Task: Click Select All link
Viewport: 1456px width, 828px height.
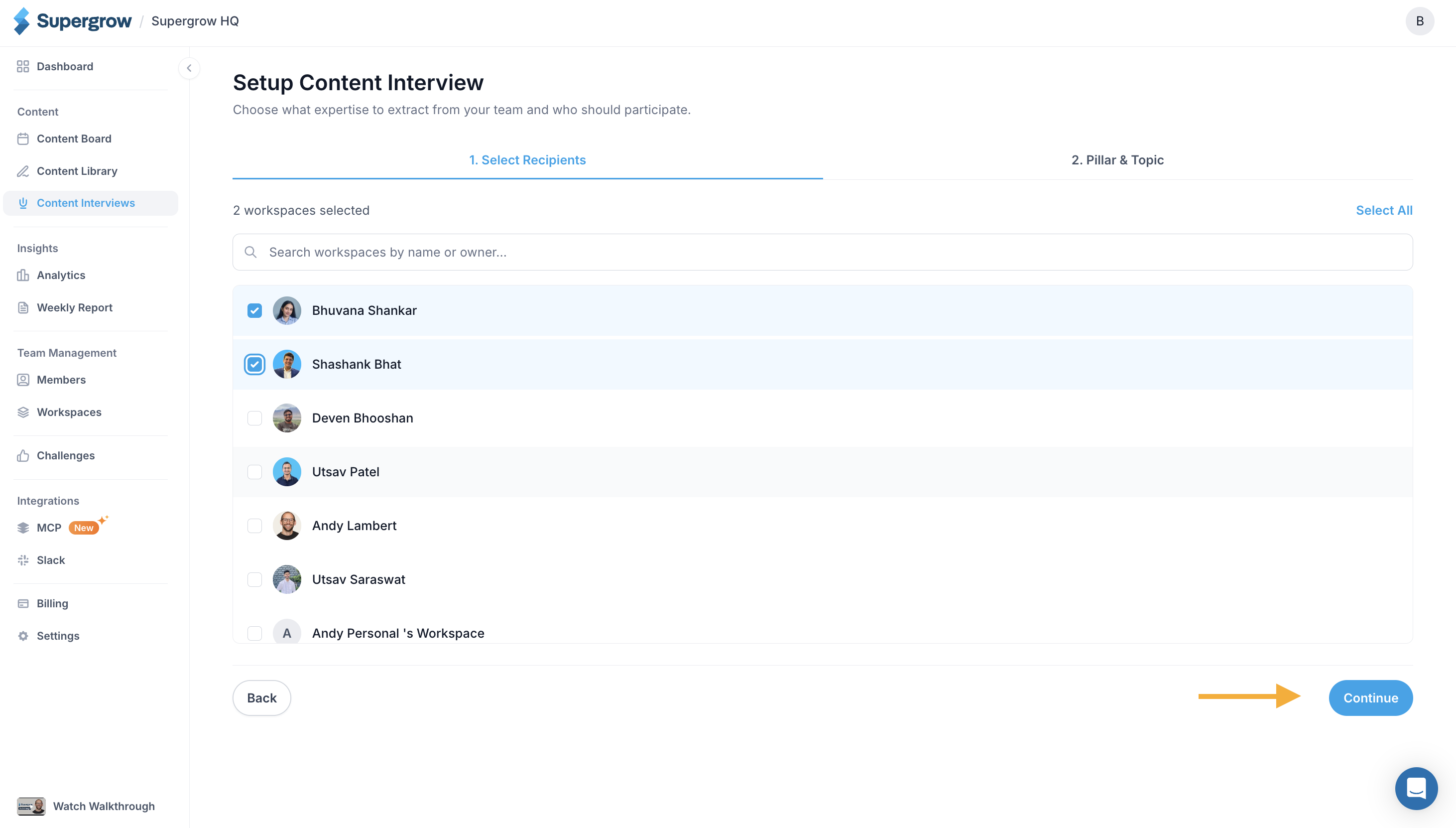Action: point(1383,210)
